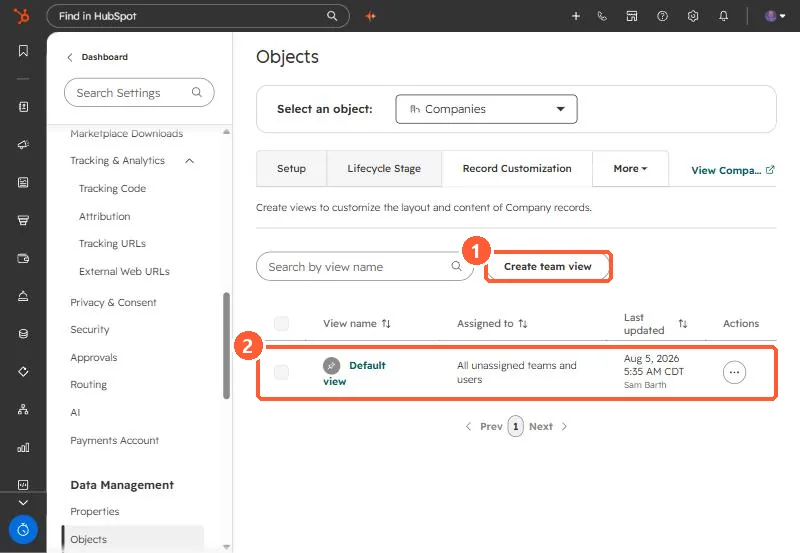Sort the table by View name

pyautogui.click(x=386, y=323)
